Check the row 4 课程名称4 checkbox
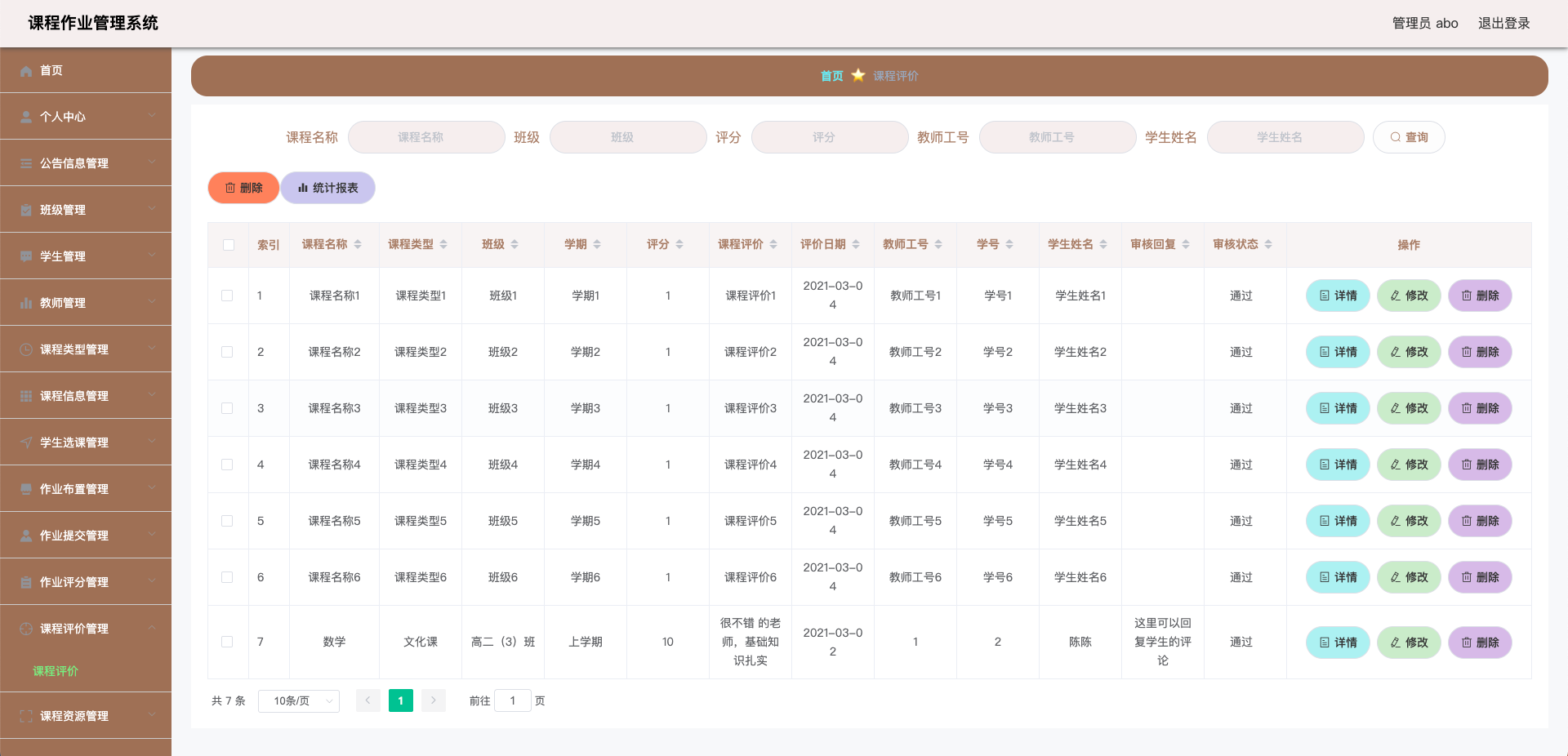 (227, 465)
